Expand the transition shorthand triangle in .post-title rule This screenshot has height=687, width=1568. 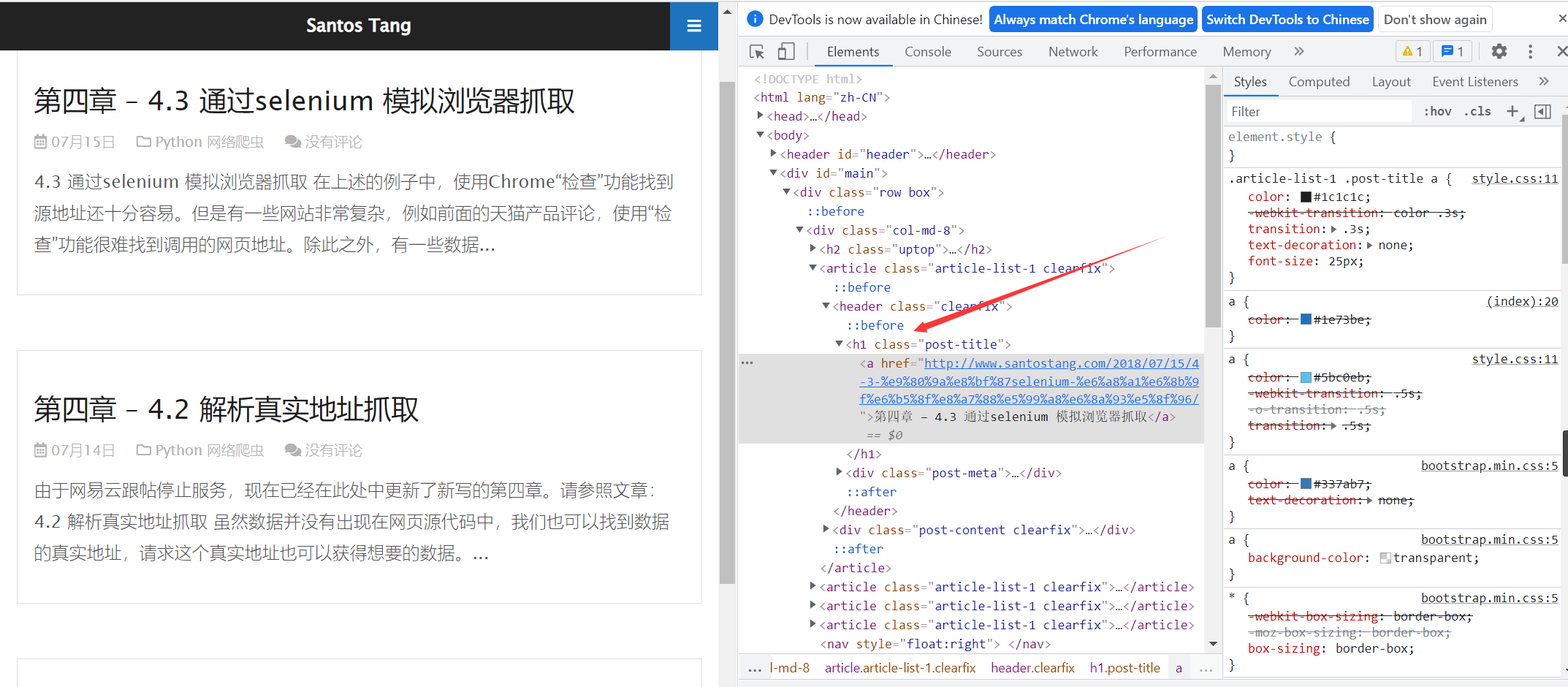[1333, 229]
